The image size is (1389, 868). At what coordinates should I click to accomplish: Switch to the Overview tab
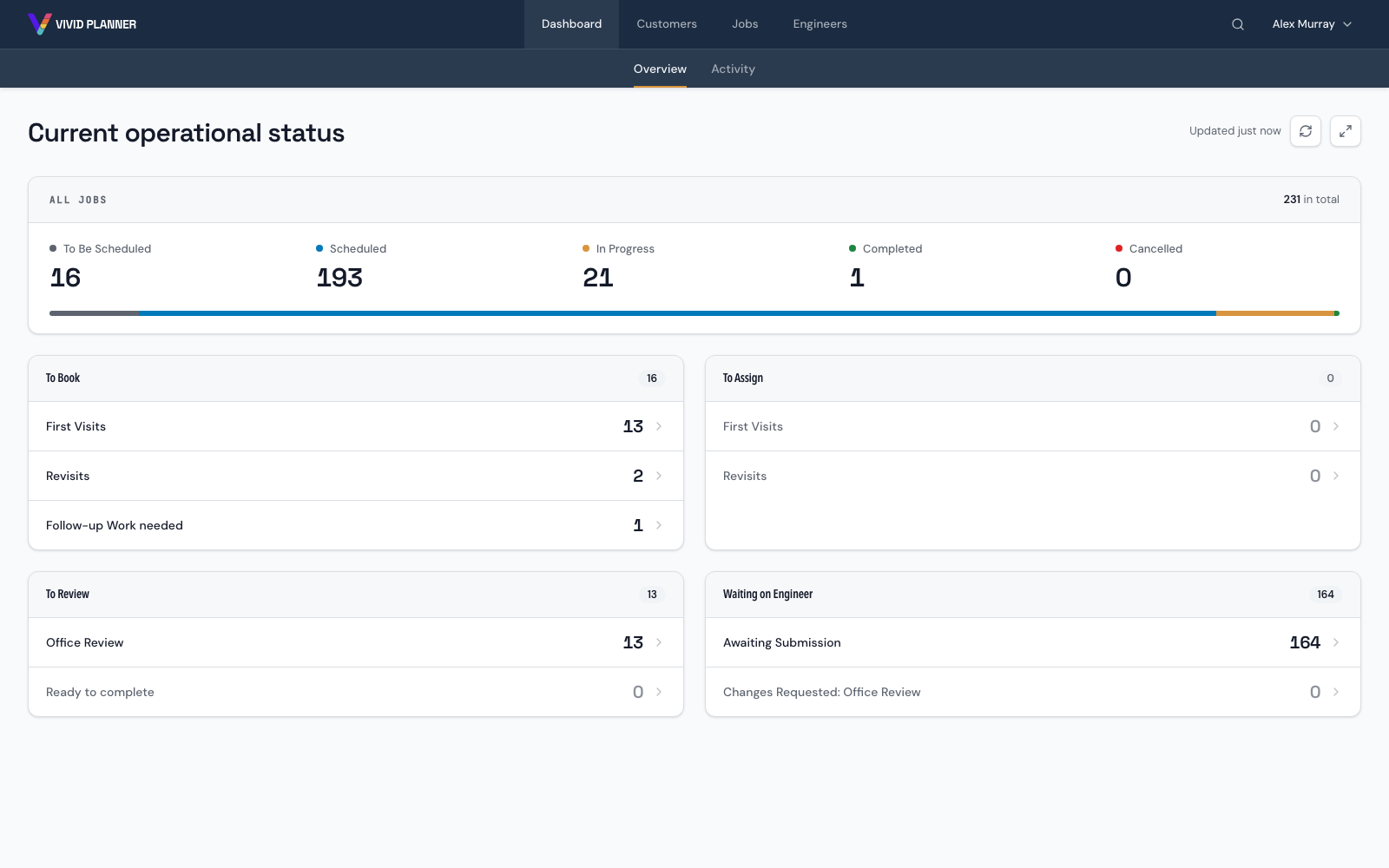[660, 69]
